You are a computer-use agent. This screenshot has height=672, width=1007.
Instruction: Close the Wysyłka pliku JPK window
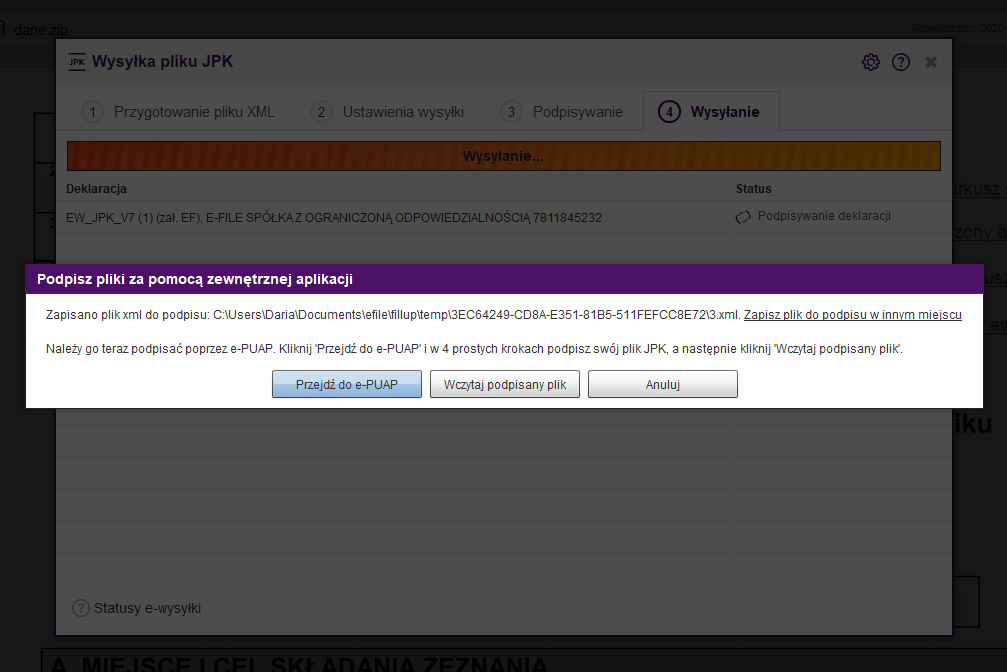pos(931,62)
